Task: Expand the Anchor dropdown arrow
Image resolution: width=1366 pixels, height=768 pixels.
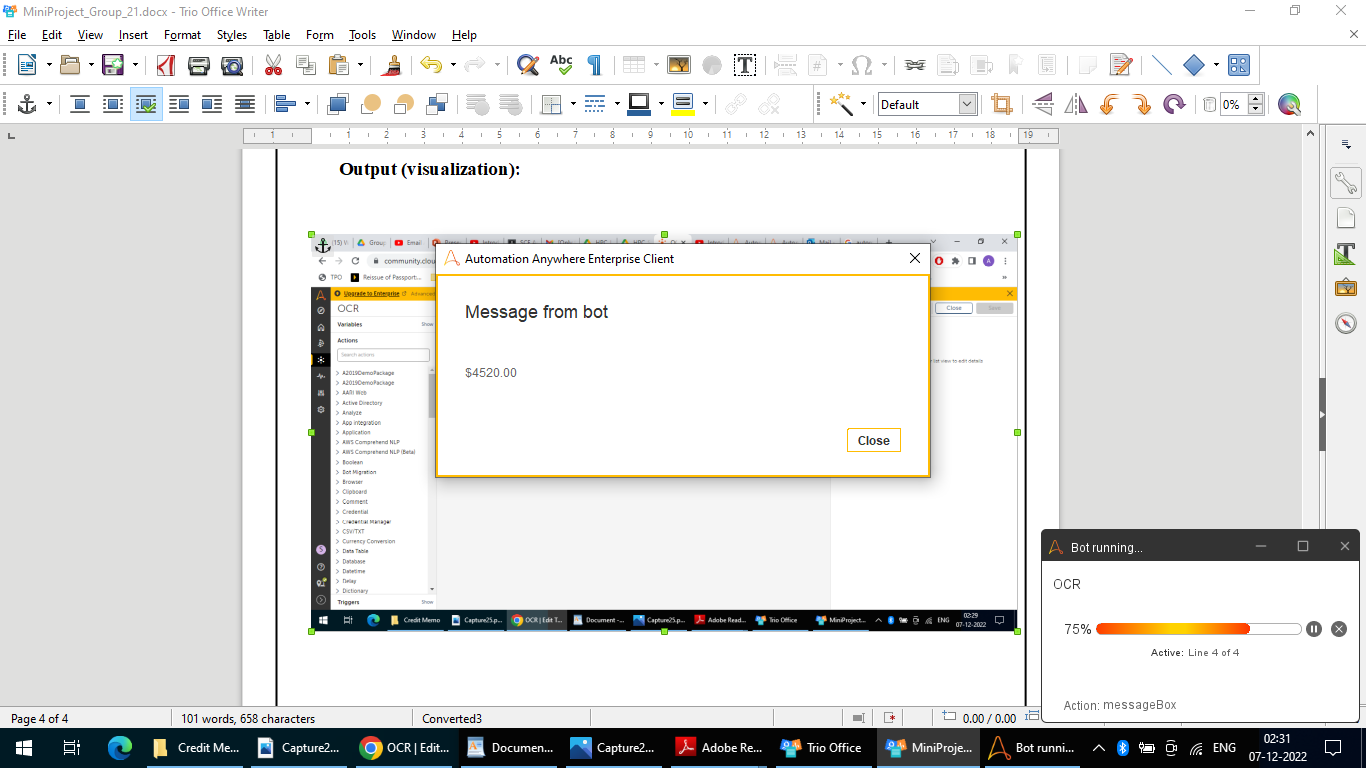Action: [48, 104]
